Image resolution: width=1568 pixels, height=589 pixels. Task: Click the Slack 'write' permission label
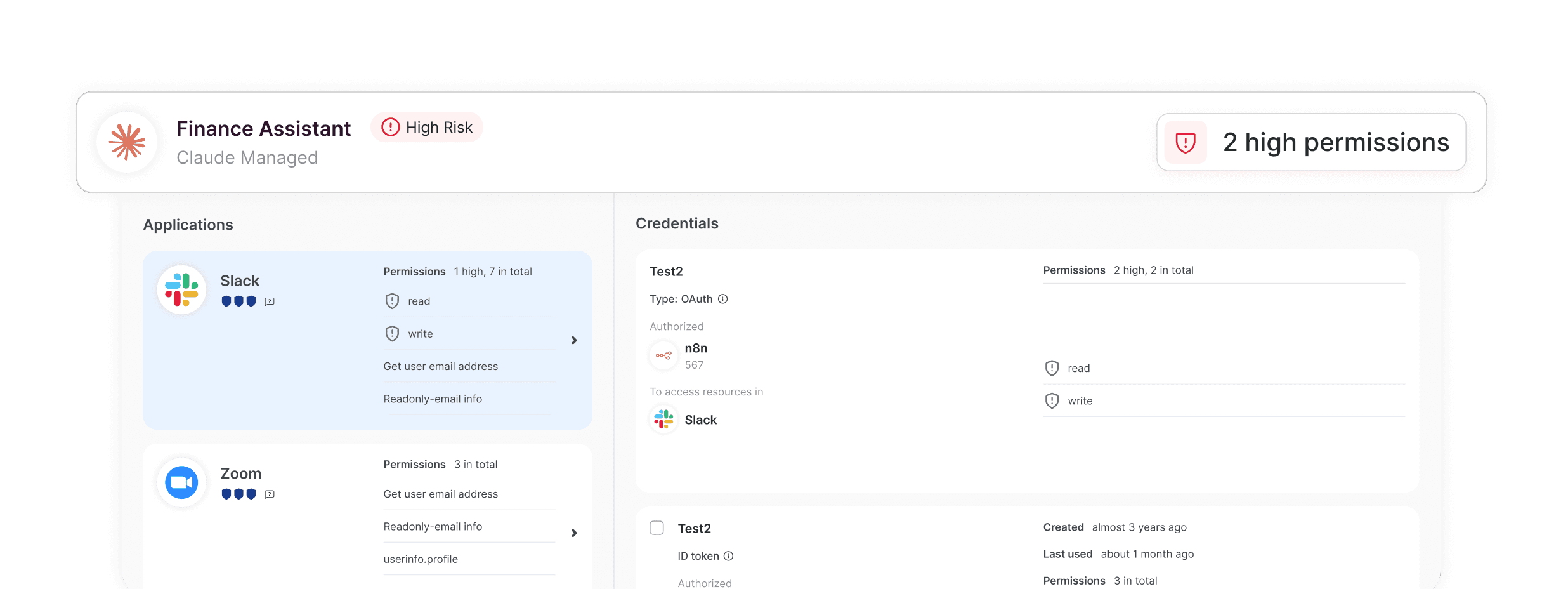[421, 334]
